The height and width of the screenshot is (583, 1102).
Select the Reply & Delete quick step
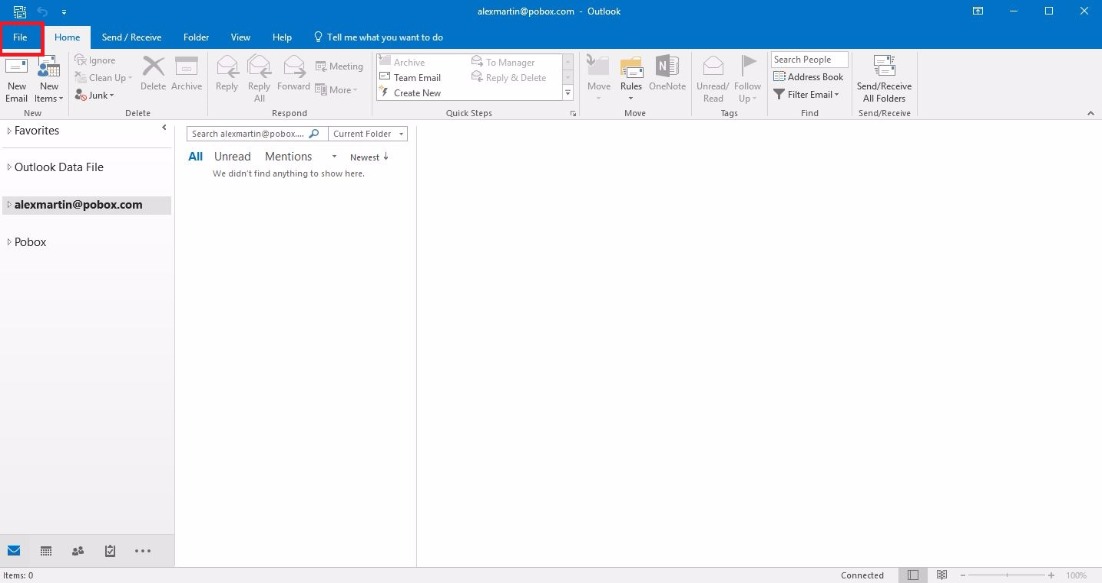(x=509, y=77)
